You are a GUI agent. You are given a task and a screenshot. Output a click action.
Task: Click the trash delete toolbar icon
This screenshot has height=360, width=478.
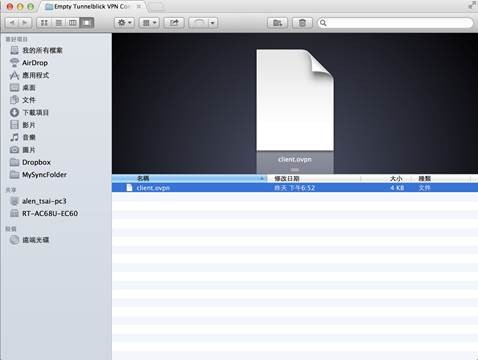point(302,23)
